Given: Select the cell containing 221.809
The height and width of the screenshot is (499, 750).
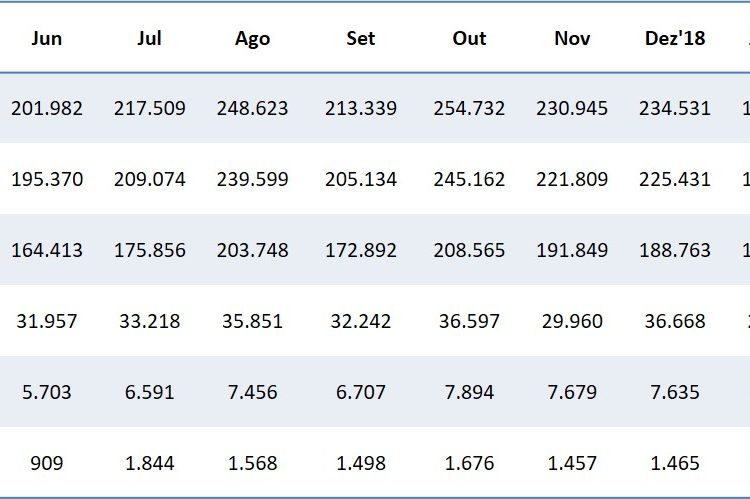Looking at the screenshot, I should 572,180.
